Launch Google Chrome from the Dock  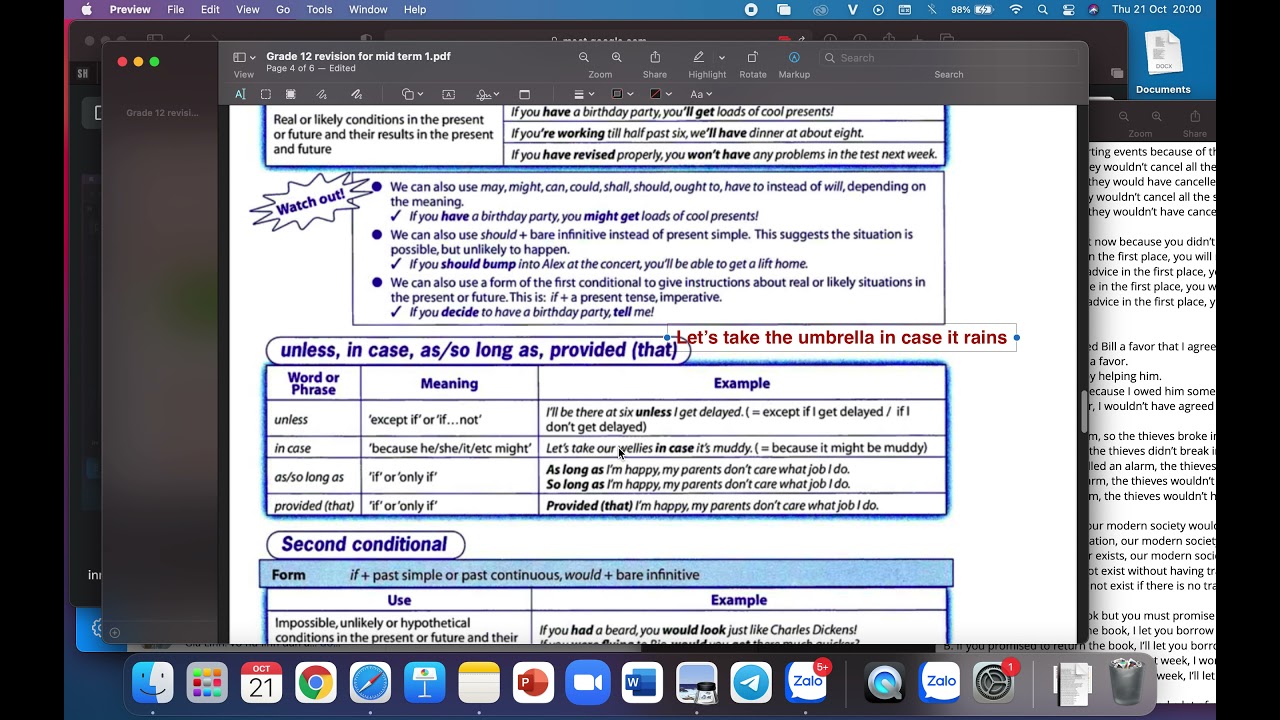[x=315, y=683]
